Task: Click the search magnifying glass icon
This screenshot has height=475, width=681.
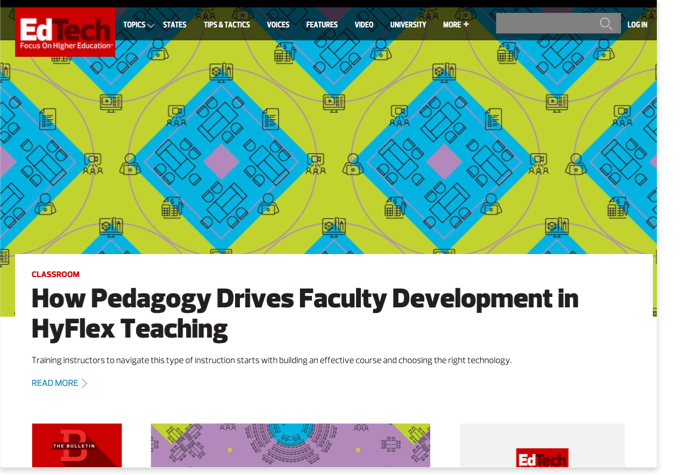Action: [606, 24]
